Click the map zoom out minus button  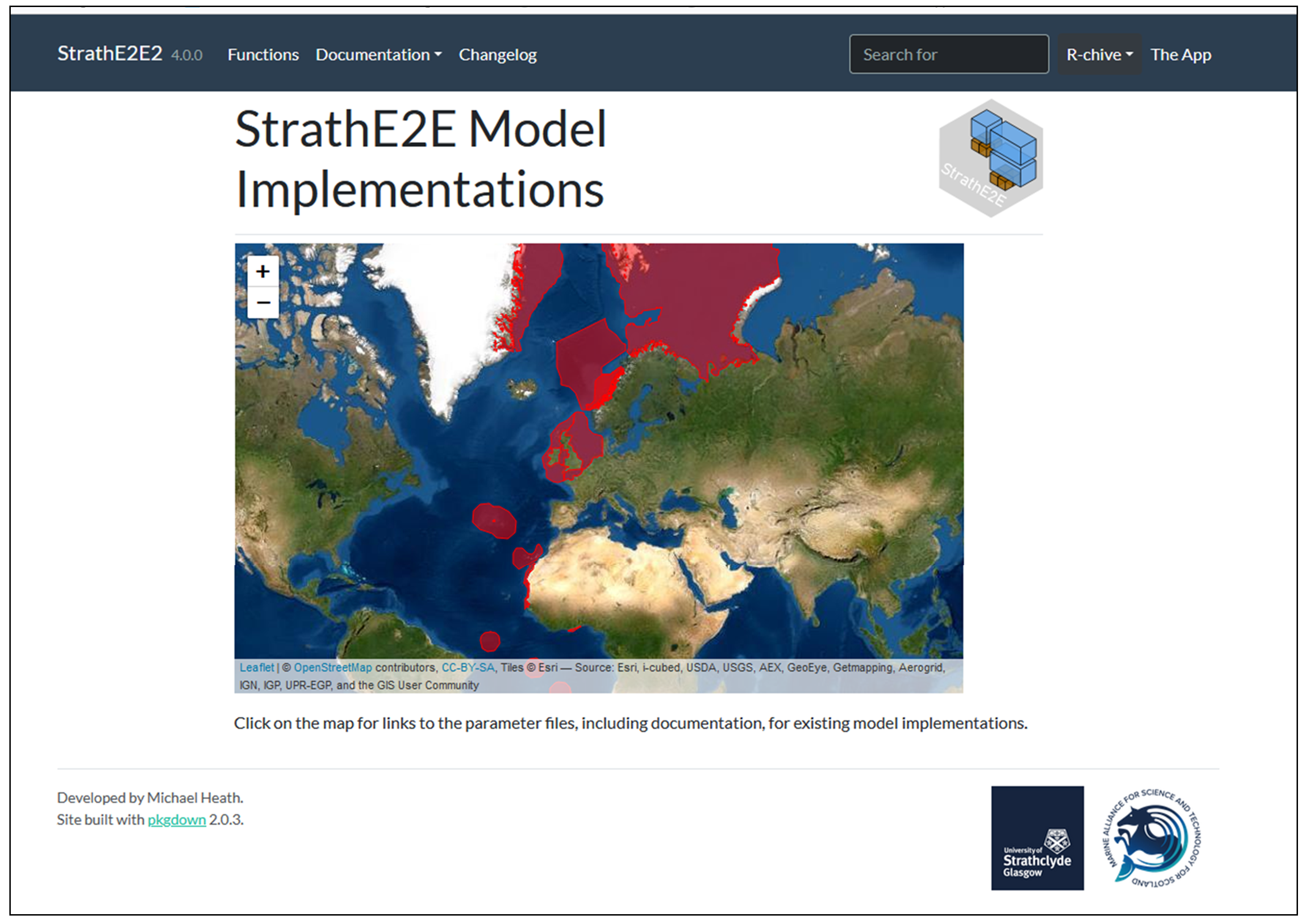coord(262,303)
